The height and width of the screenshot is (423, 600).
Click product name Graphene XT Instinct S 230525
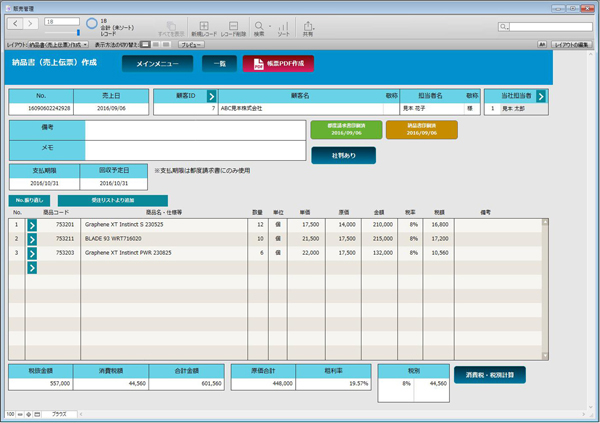click(124, 225)
